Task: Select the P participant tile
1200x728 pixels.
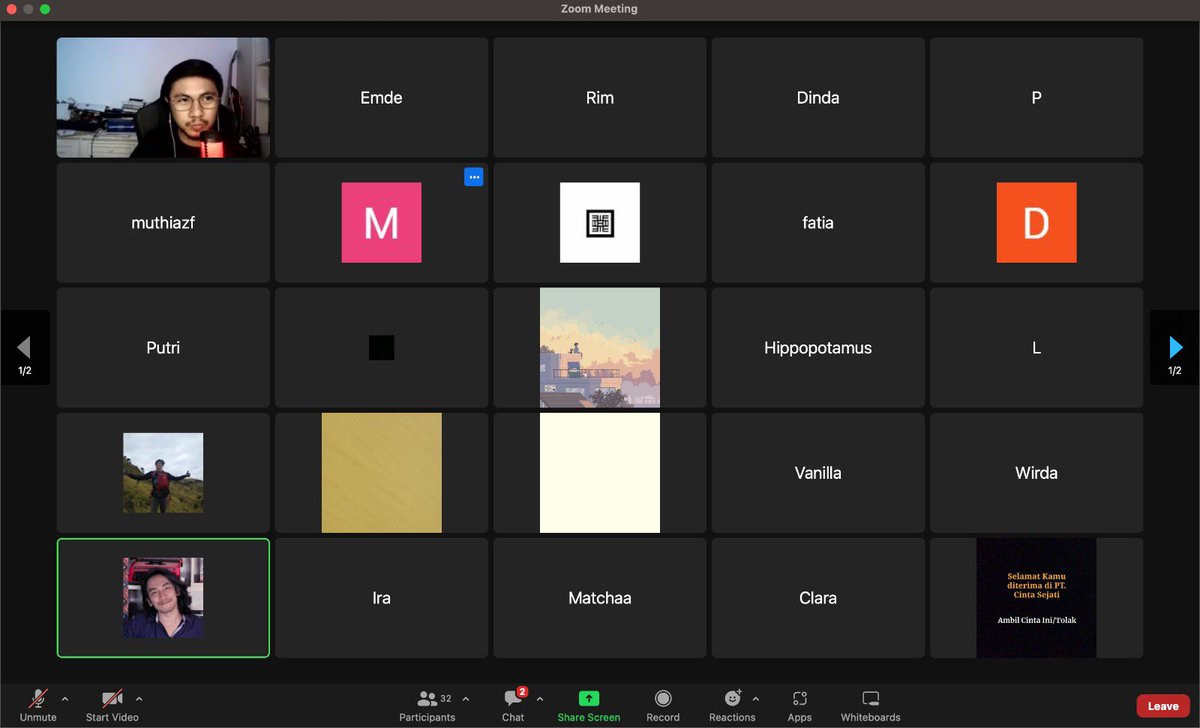Action: (x=1036, y=98)
